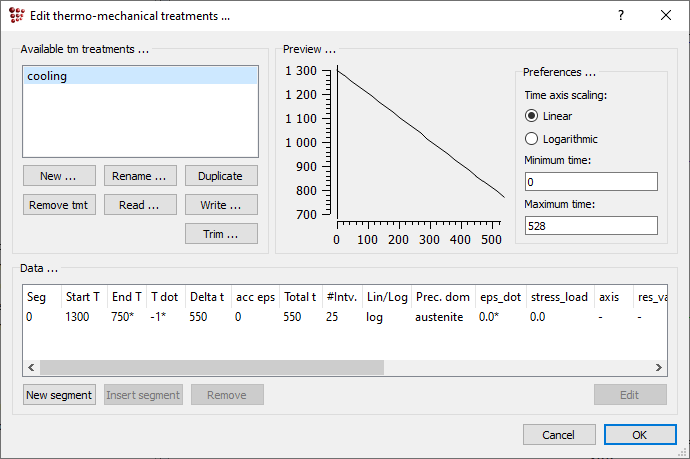Click the acc eps column header

(256, 297)
